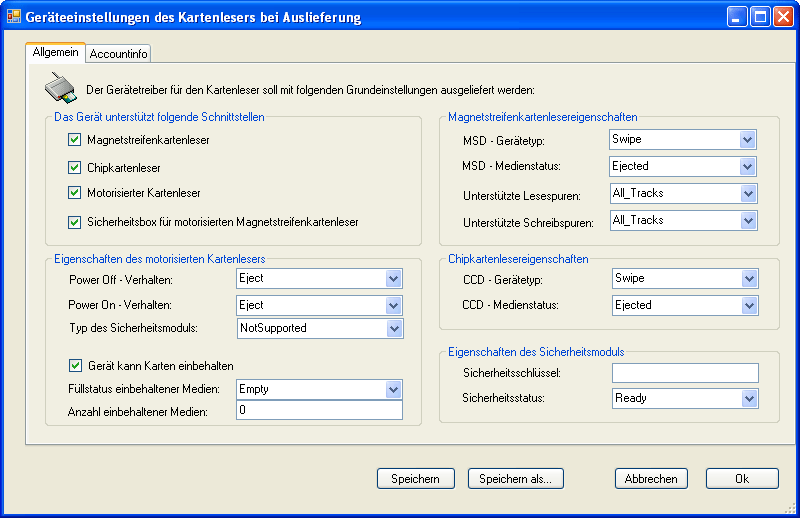Image resolution: width=800 pixels, height=518 pixels.
Task: Switch to the Accountinfo tab
Action: pos(118,54)
